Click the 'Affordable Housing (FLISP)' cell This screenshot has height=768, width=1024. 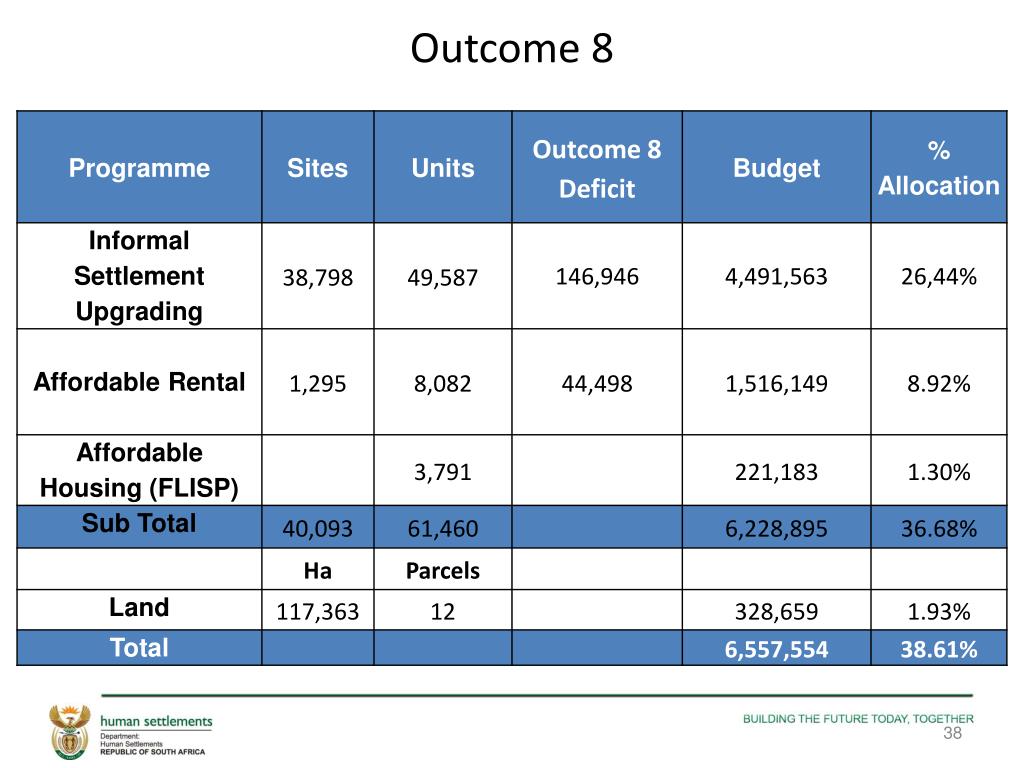[139, 470]
